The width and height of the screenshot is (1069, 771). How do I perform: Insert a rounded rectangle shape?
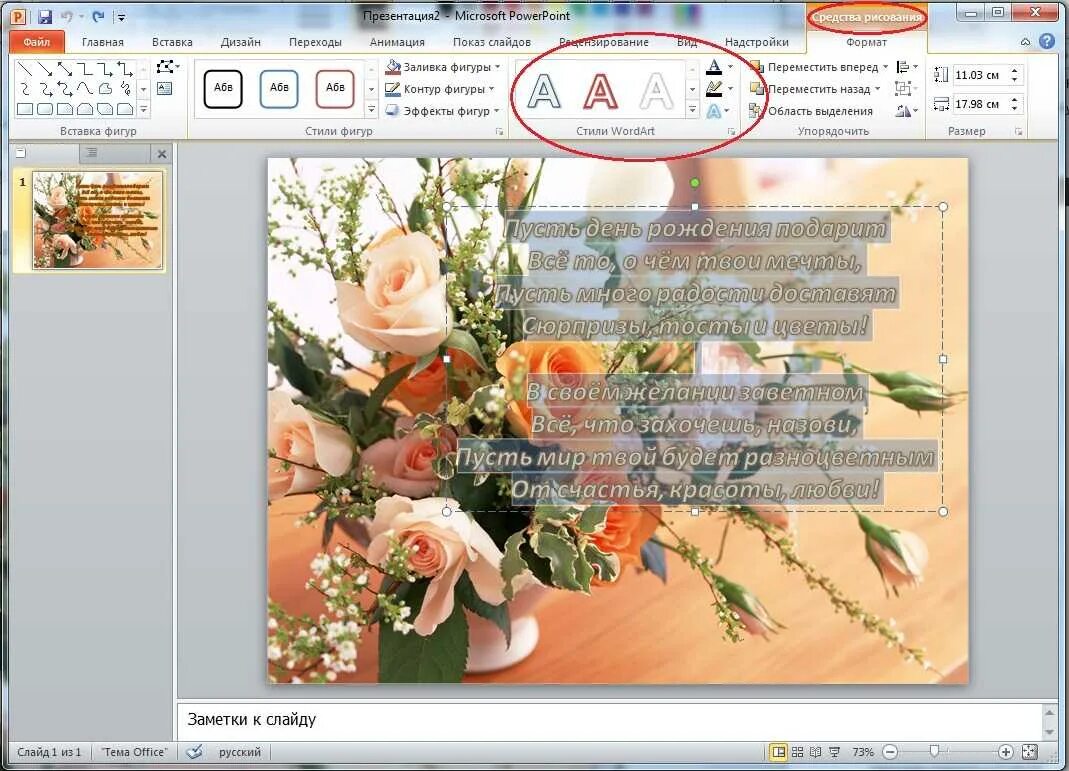coord(45,109)
